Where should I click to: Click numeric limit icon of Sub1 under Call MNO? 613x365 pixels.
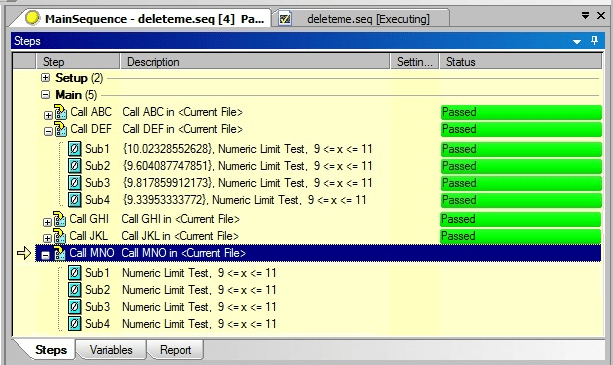click(75, 273)
